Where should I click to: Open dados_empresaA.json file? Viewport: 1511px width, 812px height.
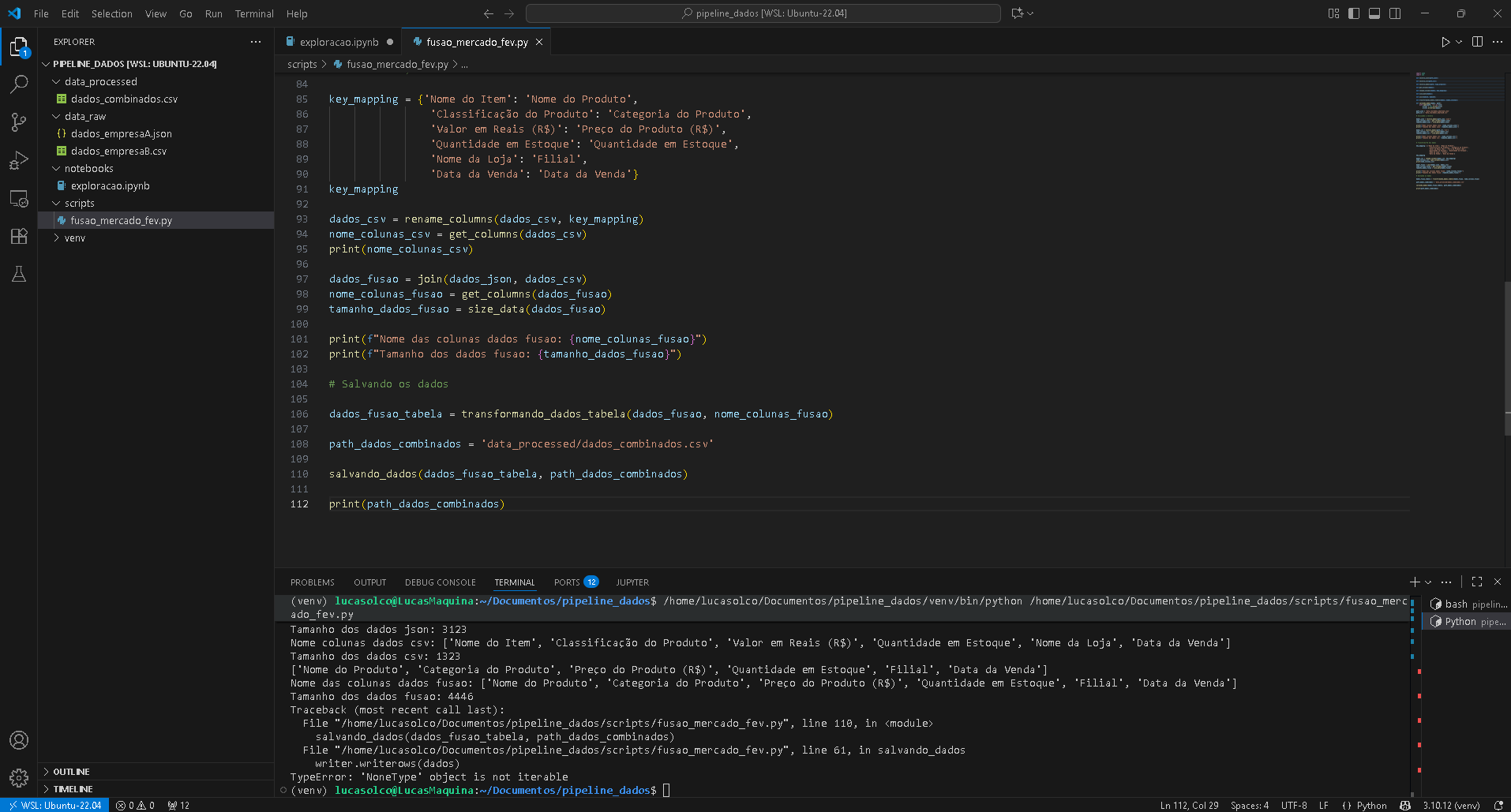(x=156, y=133)
